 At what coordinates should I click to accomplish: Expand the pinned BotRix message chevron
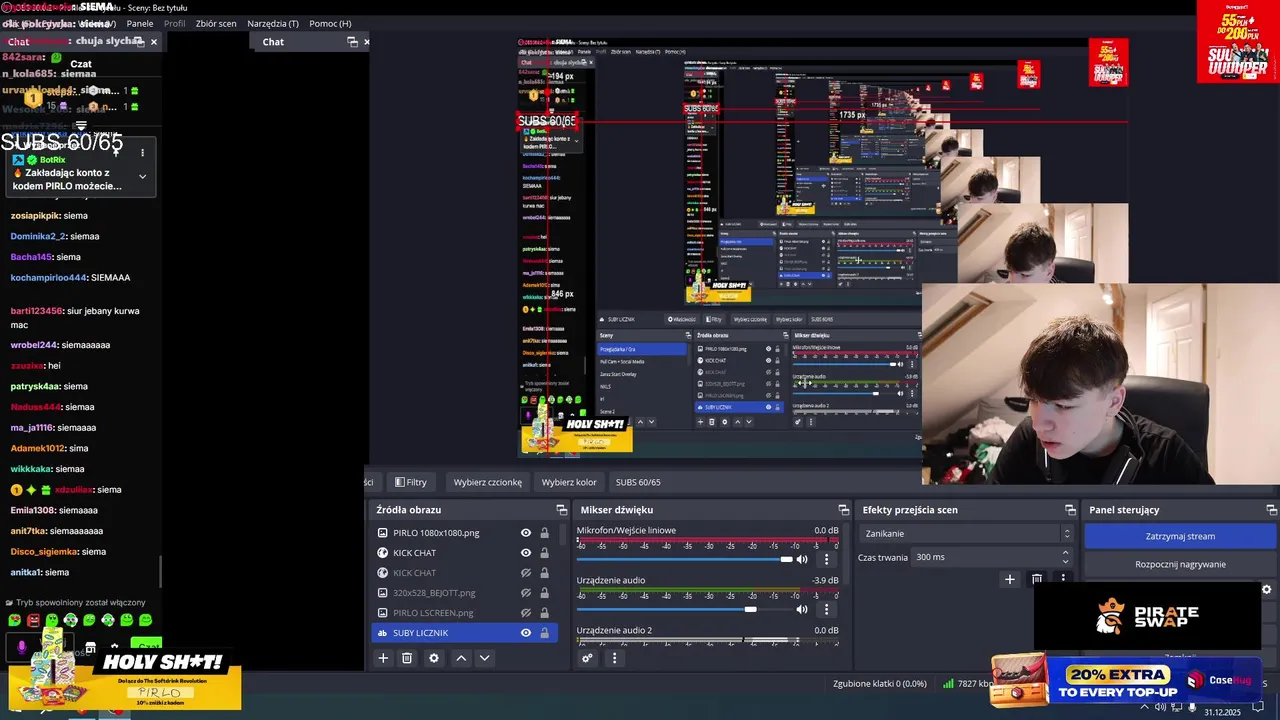142,177
